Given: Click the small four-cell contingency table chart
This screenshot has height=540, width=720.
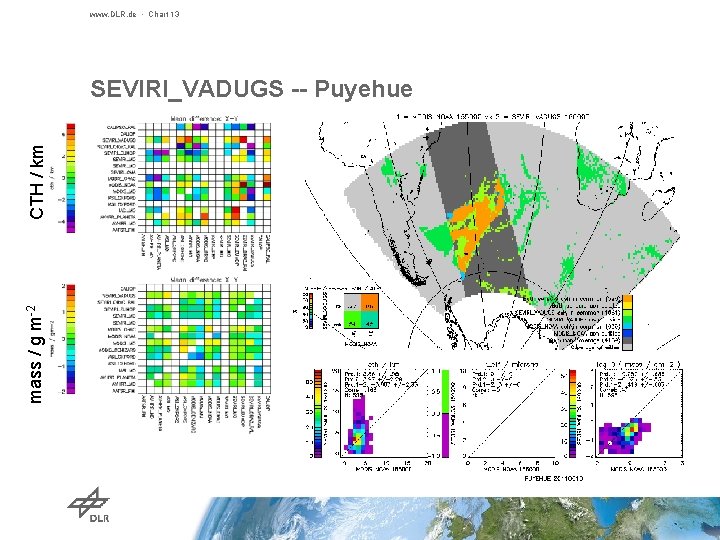Looking at the screenshot, I should [361, 311].
